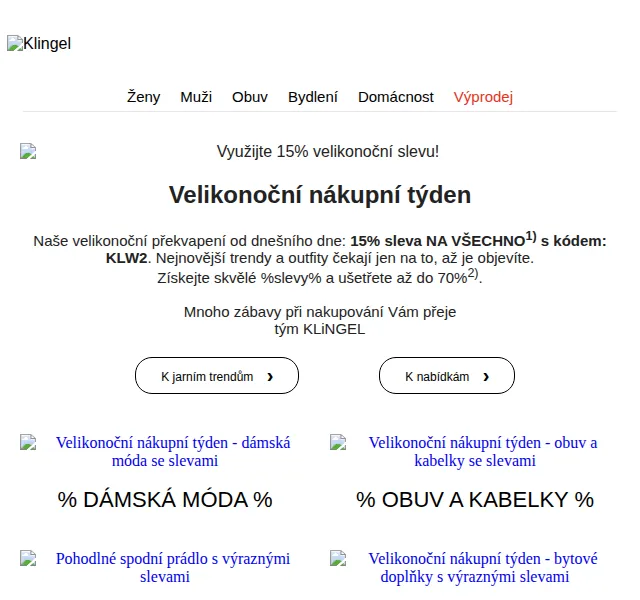The height and width of the screenshot is (600, 640).
Task: Open the red Výprodej link
Action: click(483, 97)
